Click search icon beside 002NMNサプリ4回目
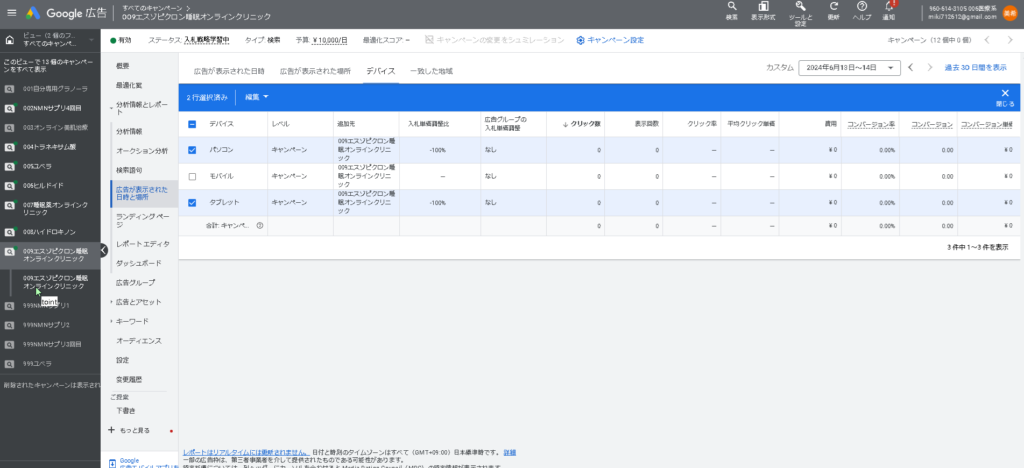Viewport: 1024px width, 468px height. pyautogui.click(x=10, y=108)
